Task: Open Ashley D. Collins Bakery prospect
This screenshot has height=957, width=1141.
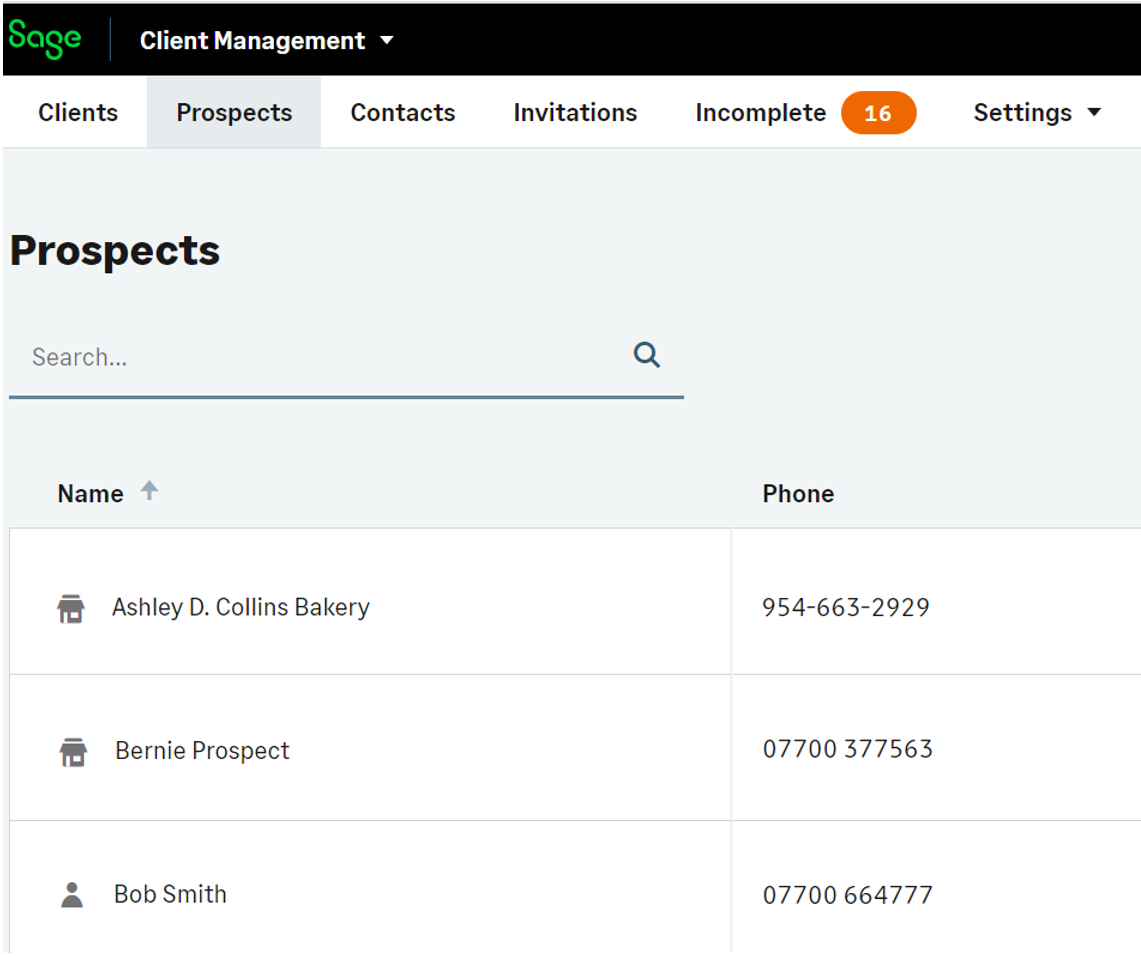Action: (240, 607)
